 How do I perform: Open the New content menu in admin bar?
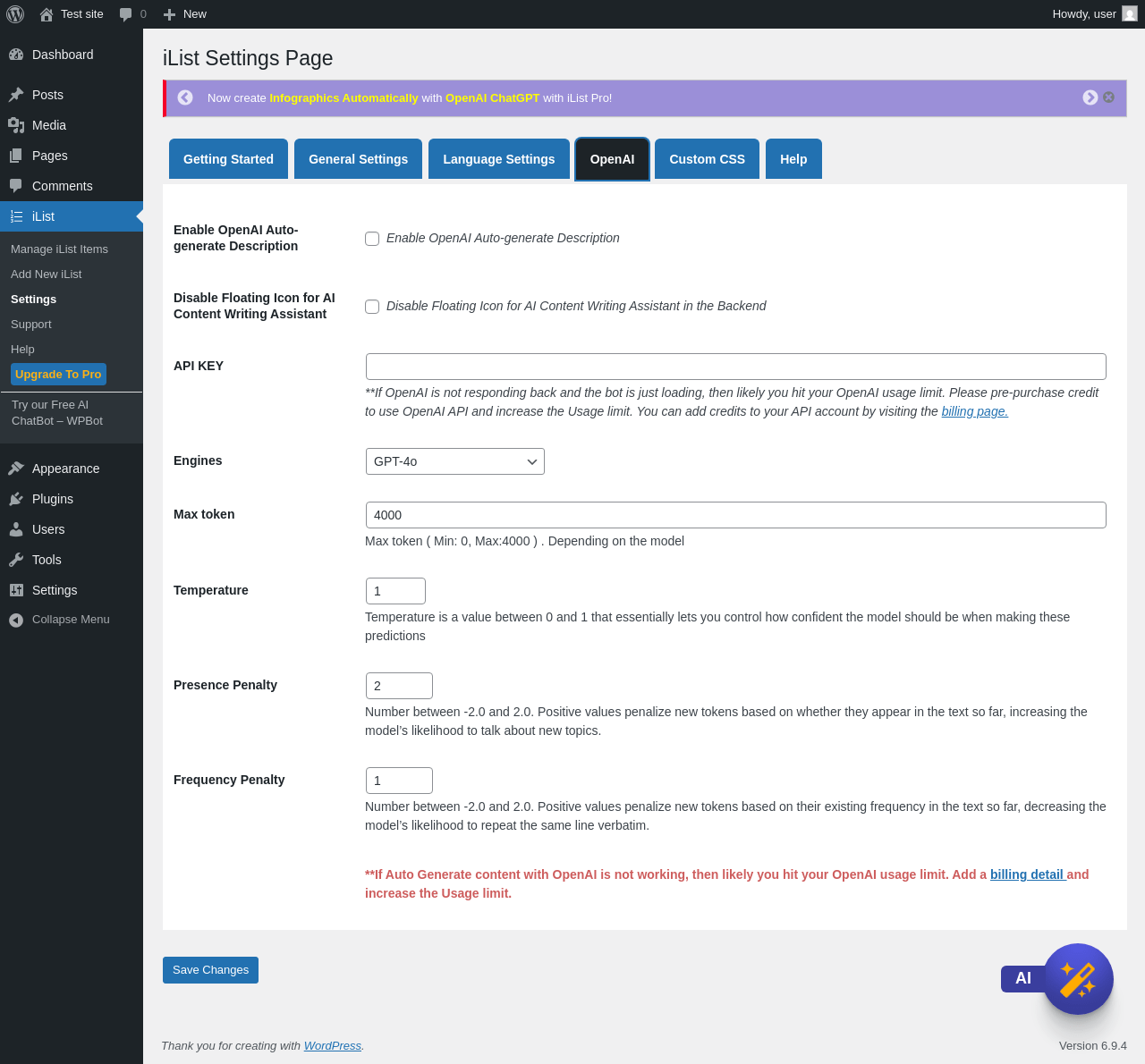pos(185,14)
